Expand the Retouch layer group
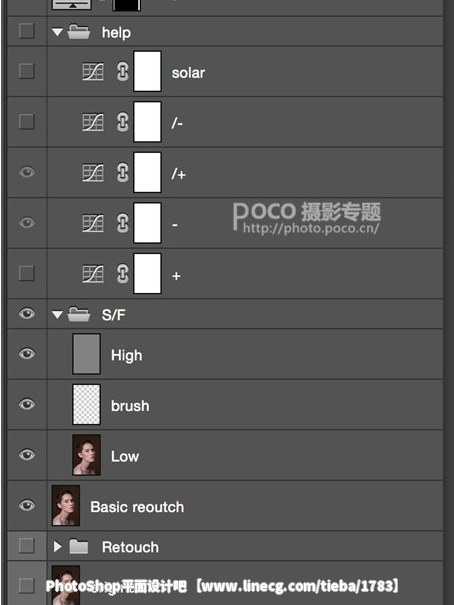Viewport: 454px width, 605px height. [58, 546]
